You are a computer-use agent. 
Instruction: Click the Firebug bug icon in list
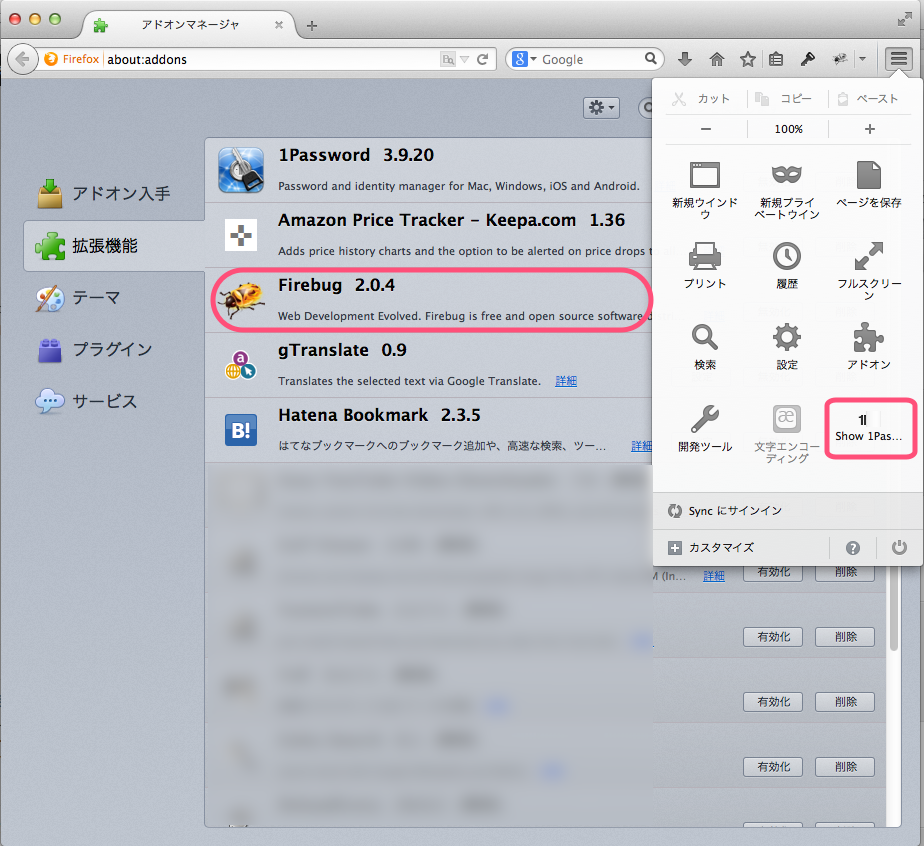[x=241, y=300]
